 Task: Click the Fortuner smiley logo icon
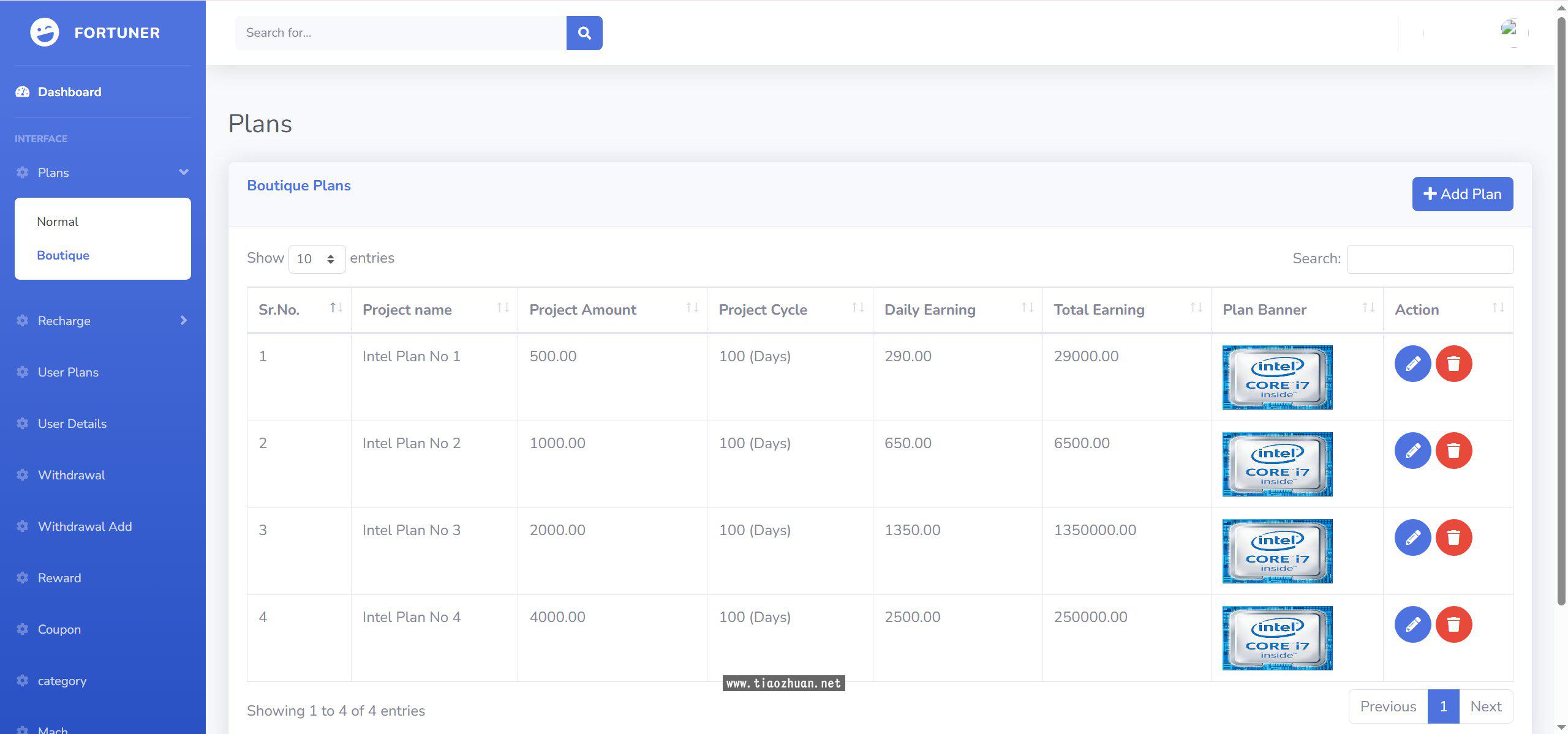(x=45, y=32)
